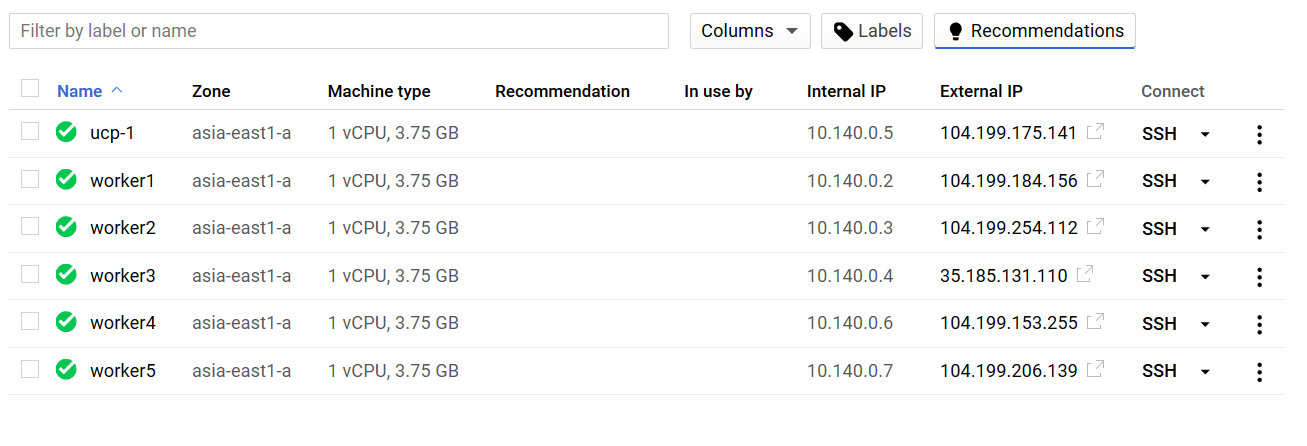Image resolution: width=1307 pixels, height=446 pixels.
Task: Click the Labels button
Action: tap(871, 31)
